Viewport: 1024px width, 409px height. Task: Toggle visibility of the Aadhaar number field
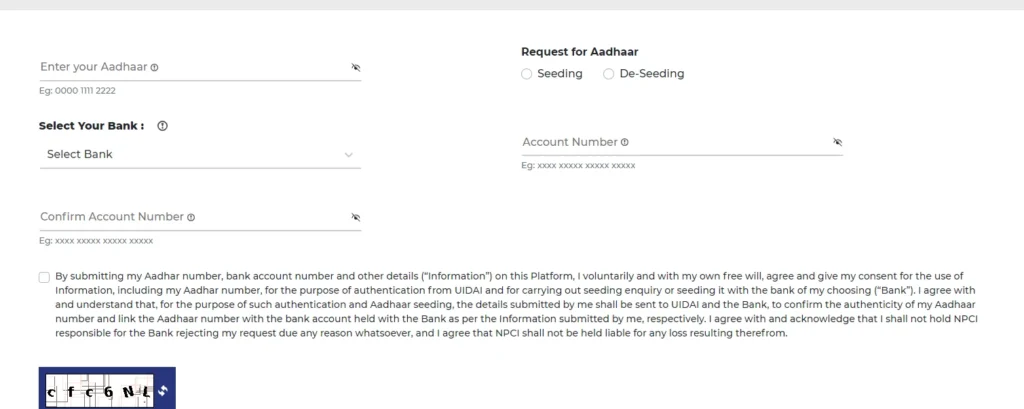355,67
